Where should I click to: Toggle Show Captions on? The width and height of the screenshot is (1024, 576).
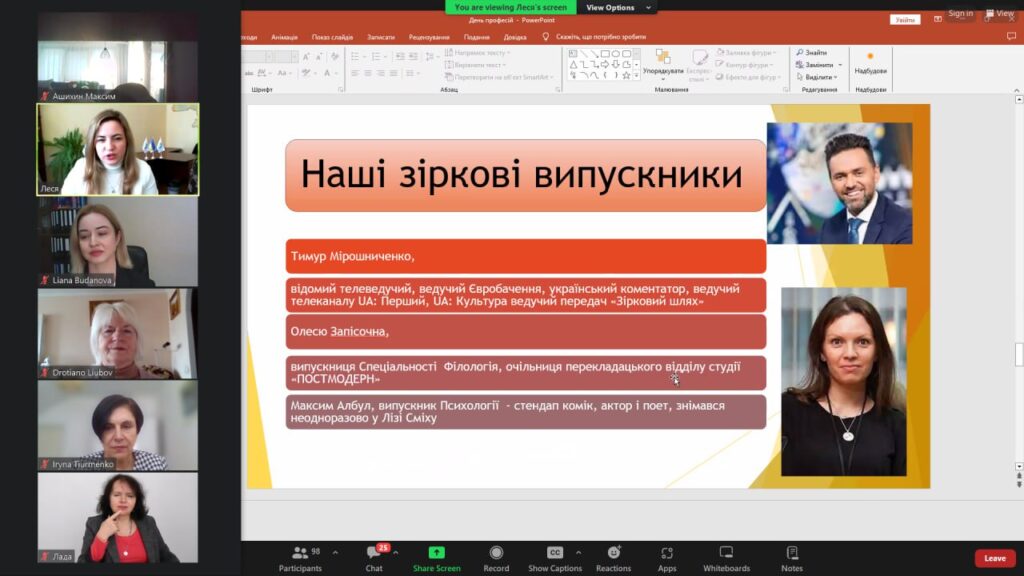(555, 558)
